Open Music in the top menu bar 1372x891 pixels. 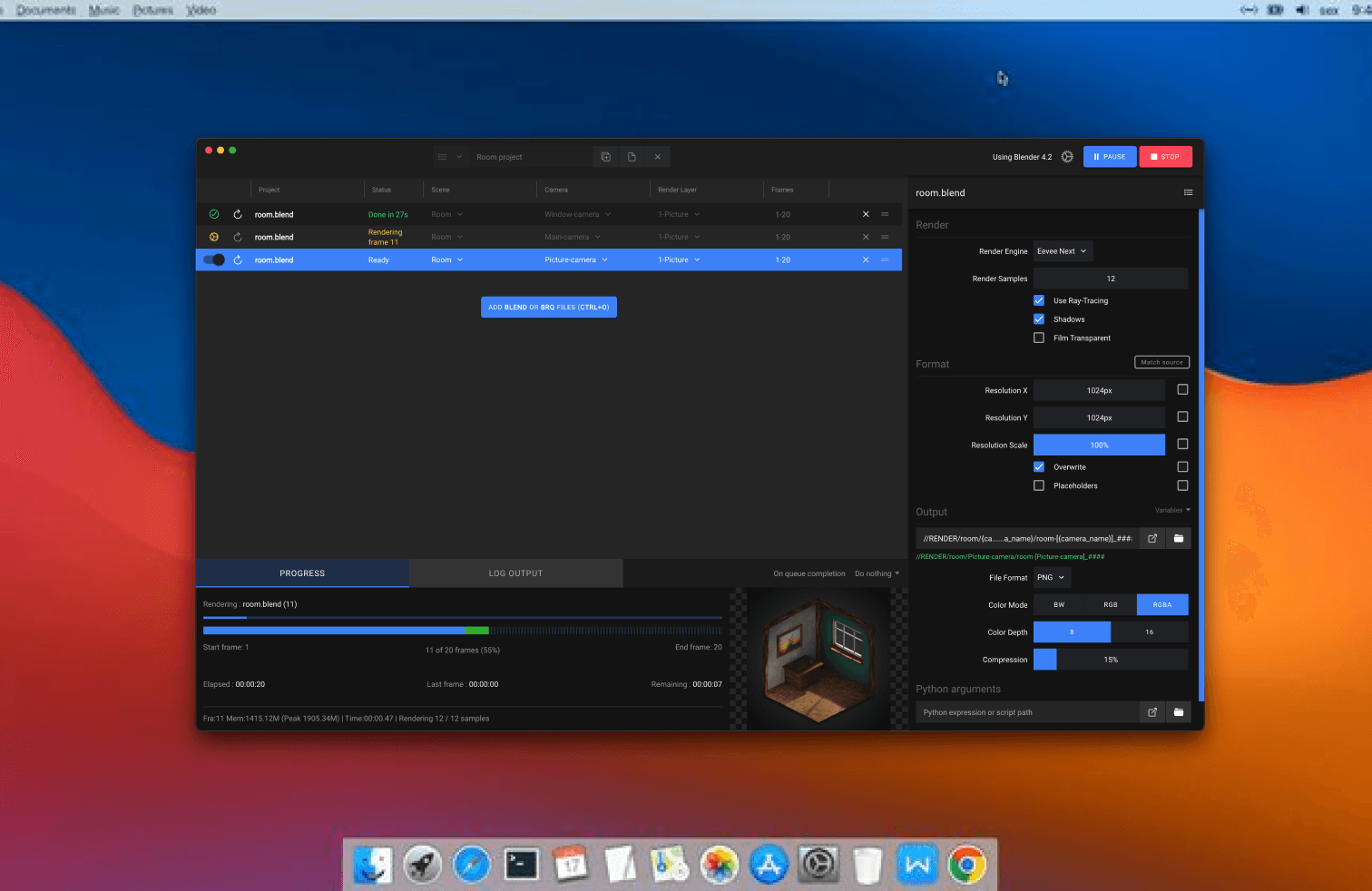pos(104,10)
